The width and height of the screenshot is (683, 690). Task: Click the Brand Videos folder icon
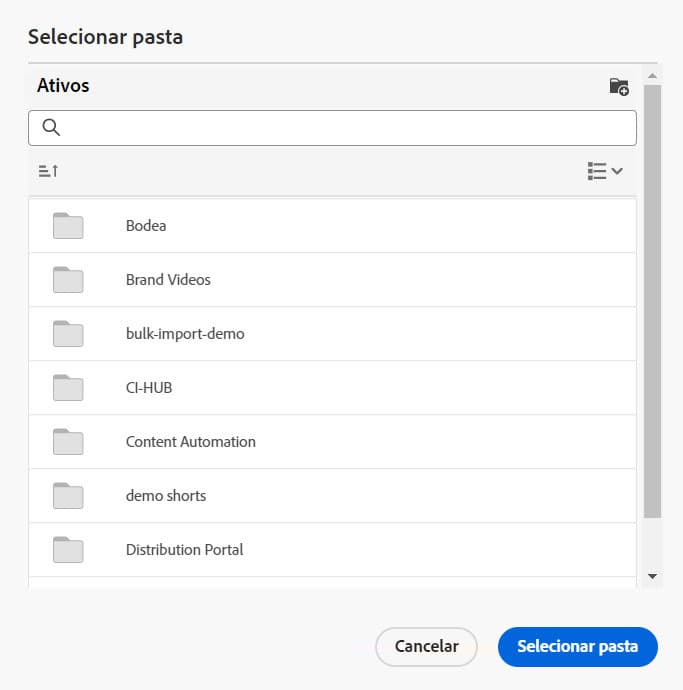point(68,280)
